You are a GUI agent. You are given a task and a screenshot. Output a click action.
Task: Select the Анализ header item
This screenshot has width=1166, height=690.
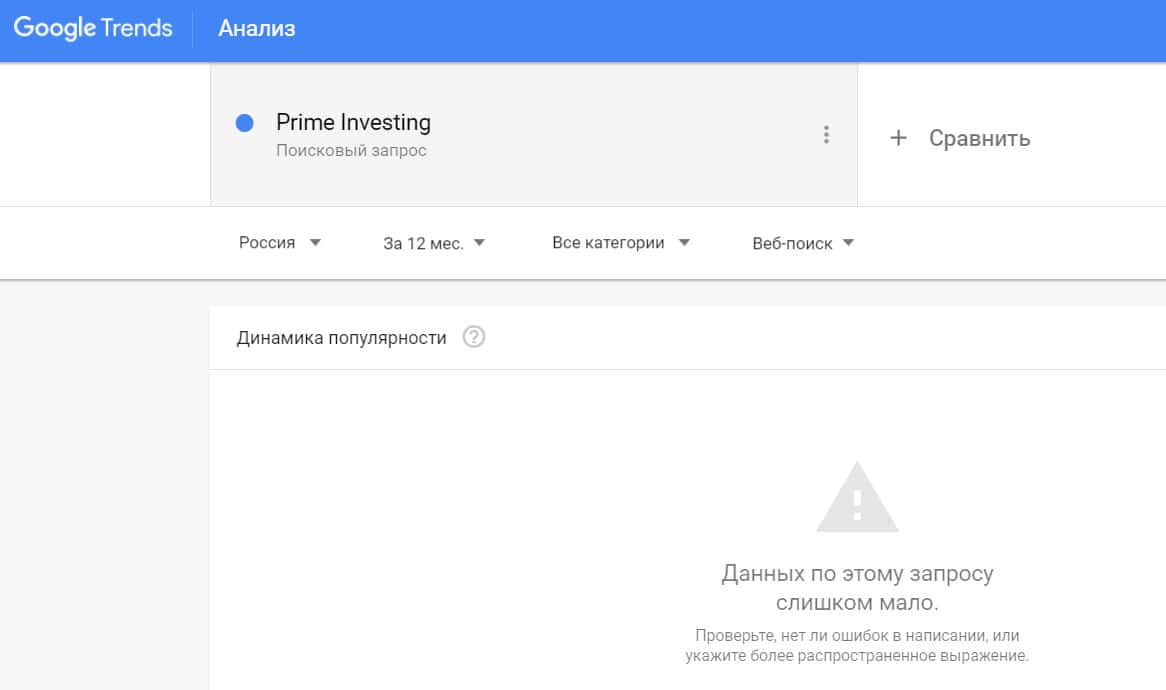[257, 28]
